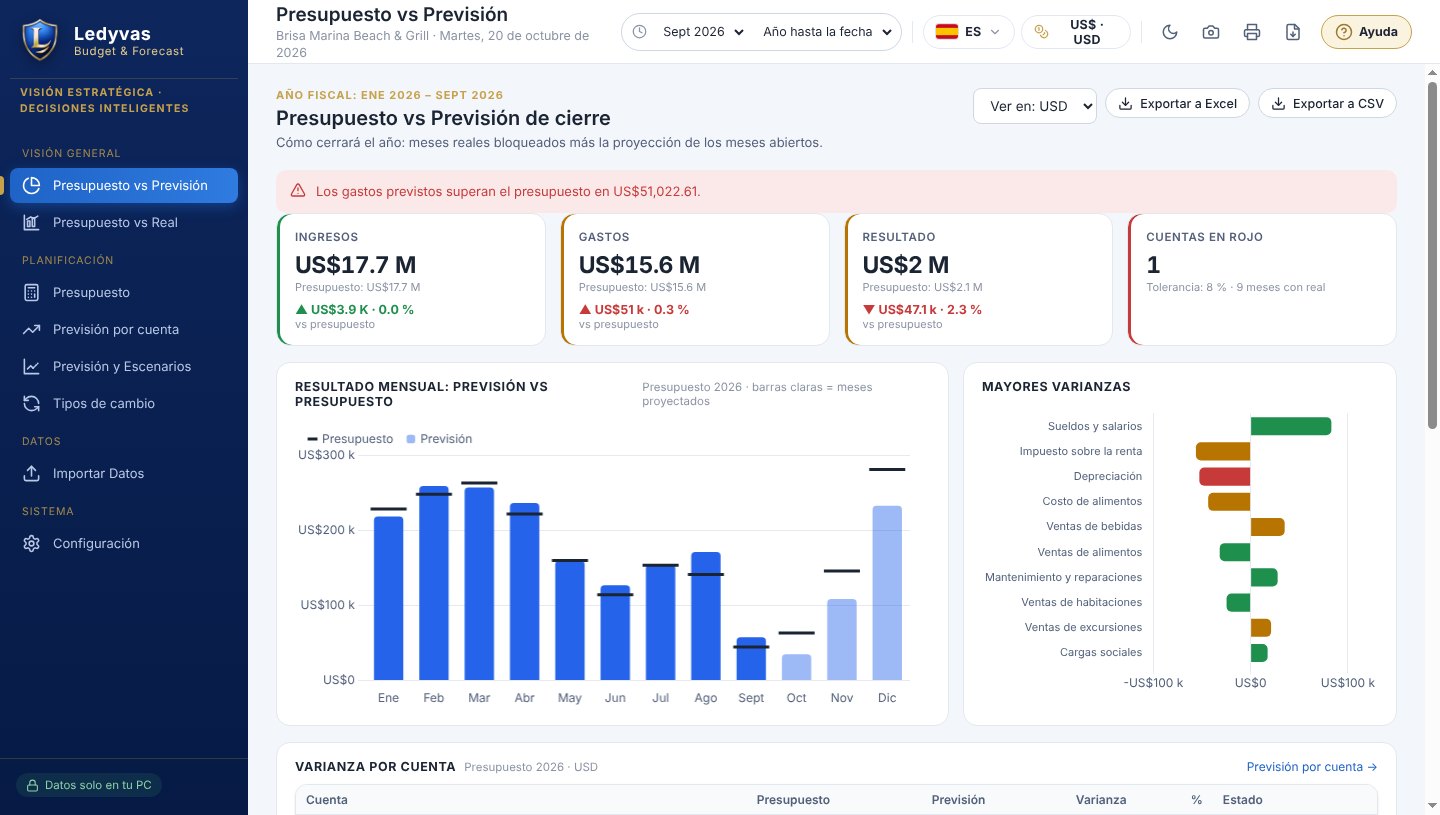Open the Ver en: USD dropdown

tap(1035, 106)
